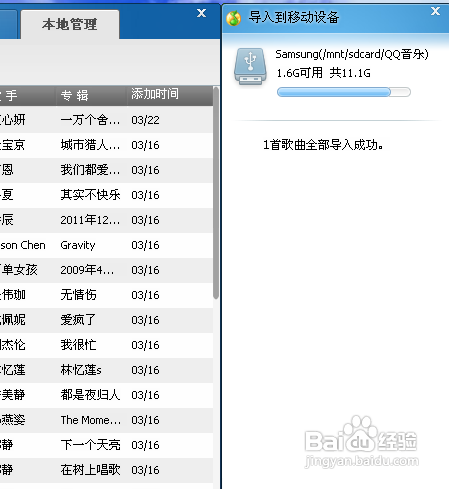449x489 pixels.
Task: Select the album 2009年4… row
Action: tap(106, 270)
